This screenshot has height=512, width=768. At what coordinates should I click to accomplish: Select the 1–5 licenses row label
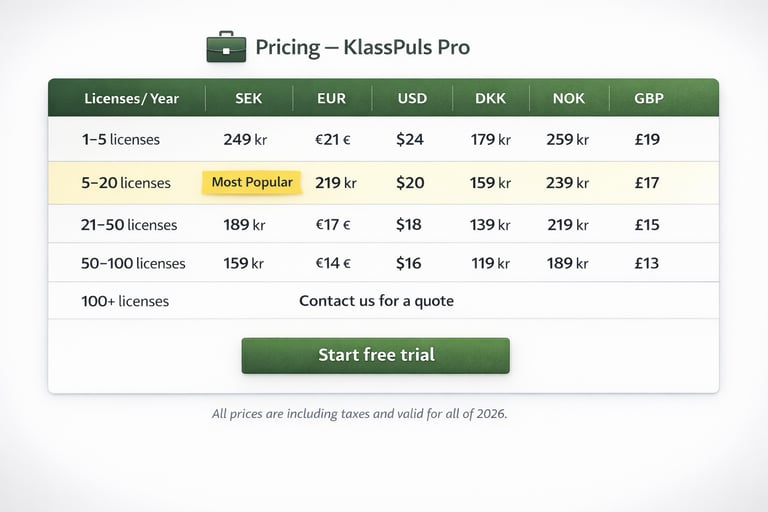pos(121,140)
